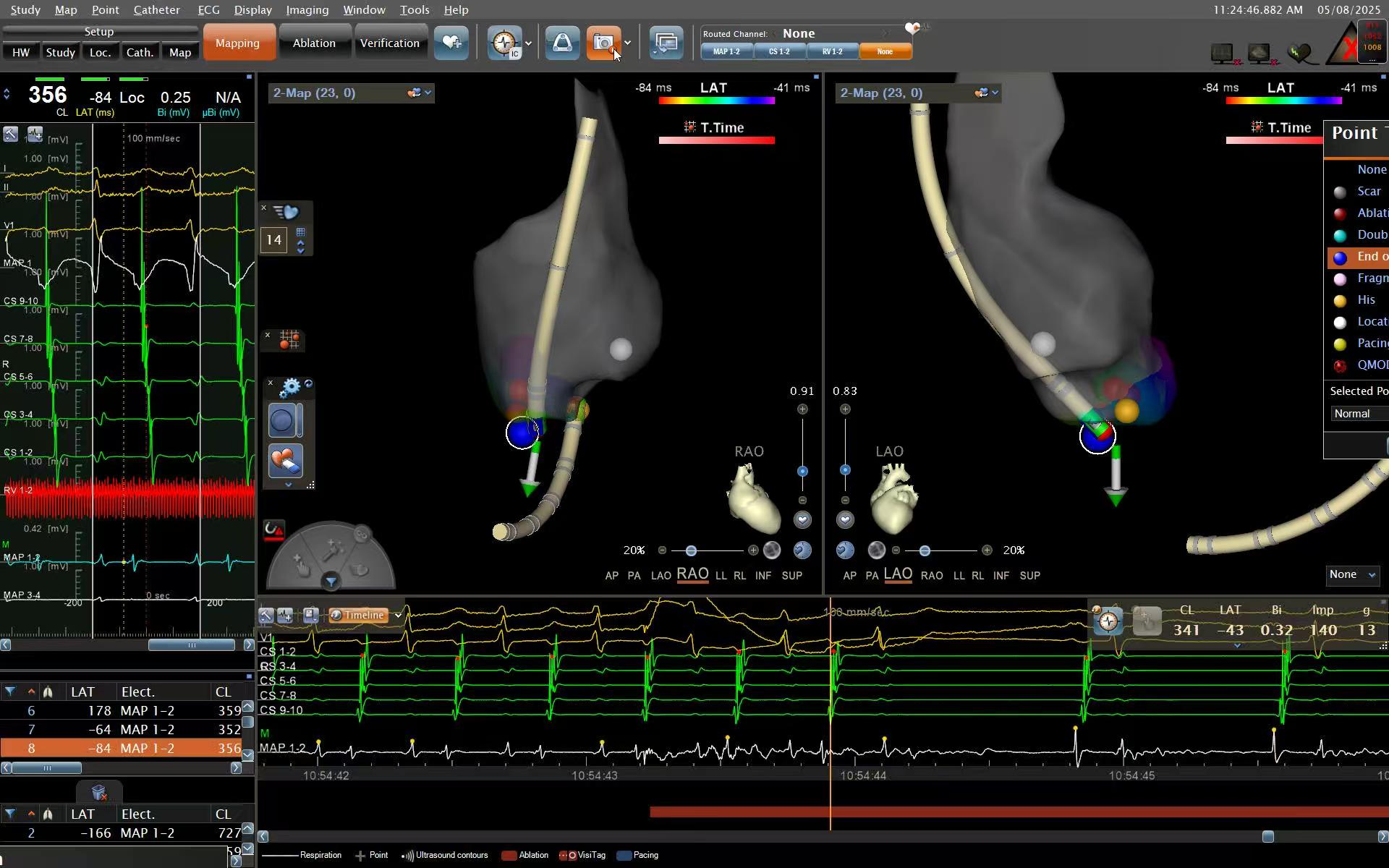The height and width of the screenshot is (868, 1389).
Task: Switch left map to LAO view
Action: (x=660, y=576)
